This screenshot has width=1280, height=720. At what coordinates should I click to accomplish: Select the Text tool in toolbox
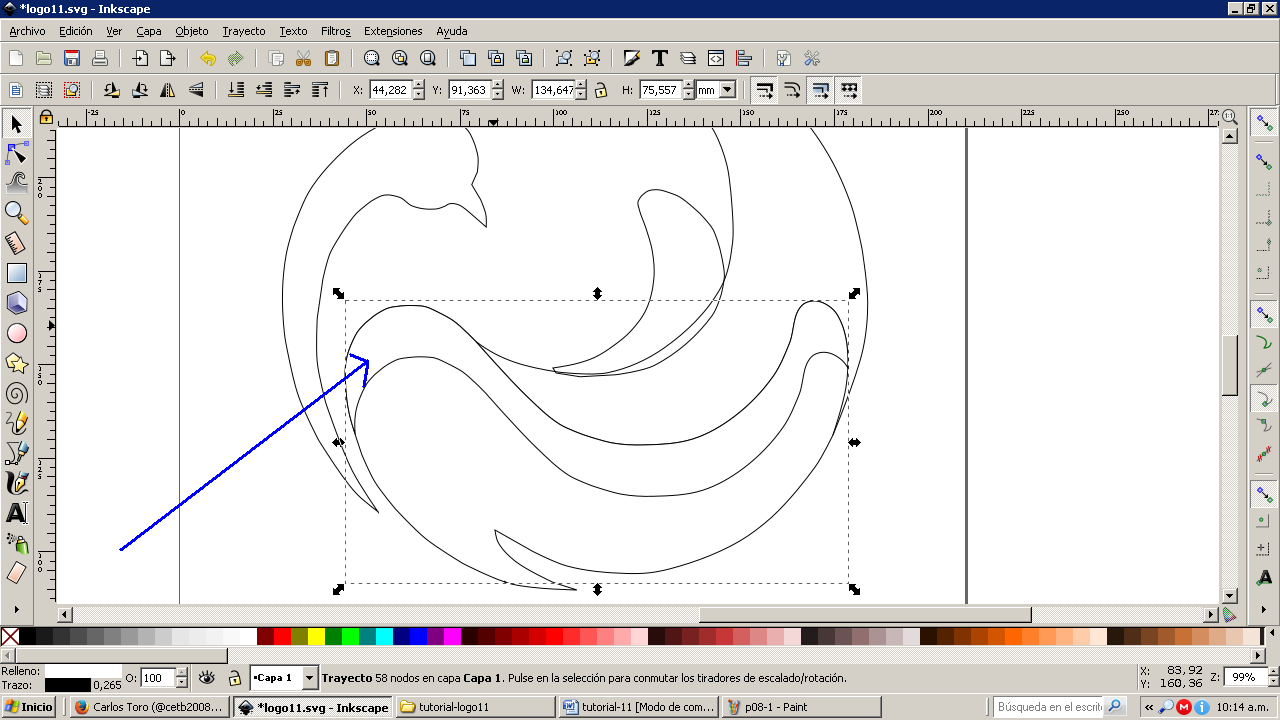[x=16, y=513]
